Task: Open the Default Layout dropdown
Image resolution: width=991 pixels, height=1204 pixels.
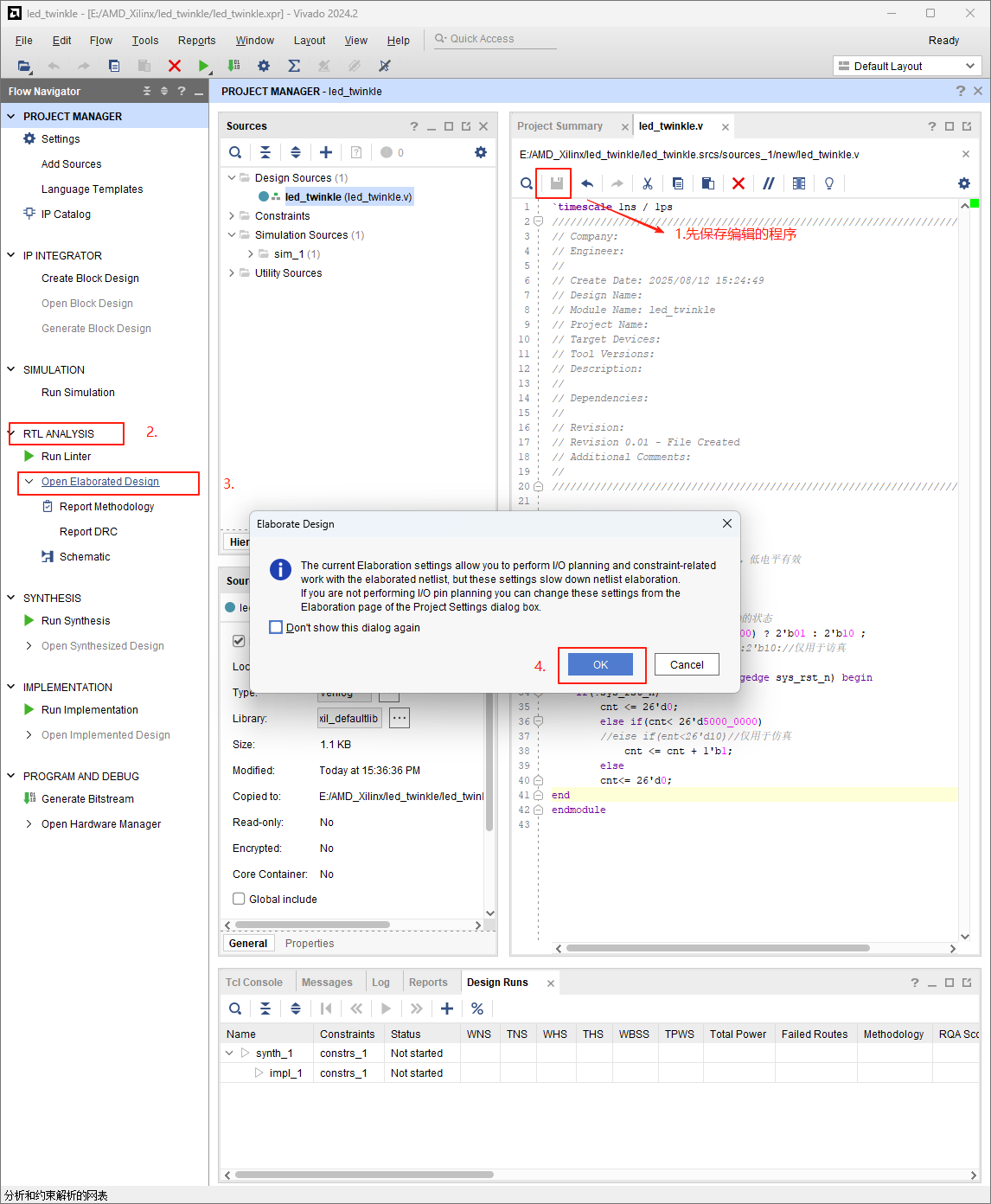Action: (907, 66)
